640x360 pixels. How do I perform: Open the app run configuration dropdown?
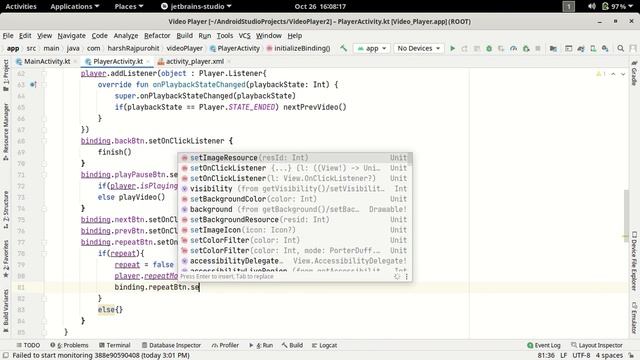pos(371,48)
